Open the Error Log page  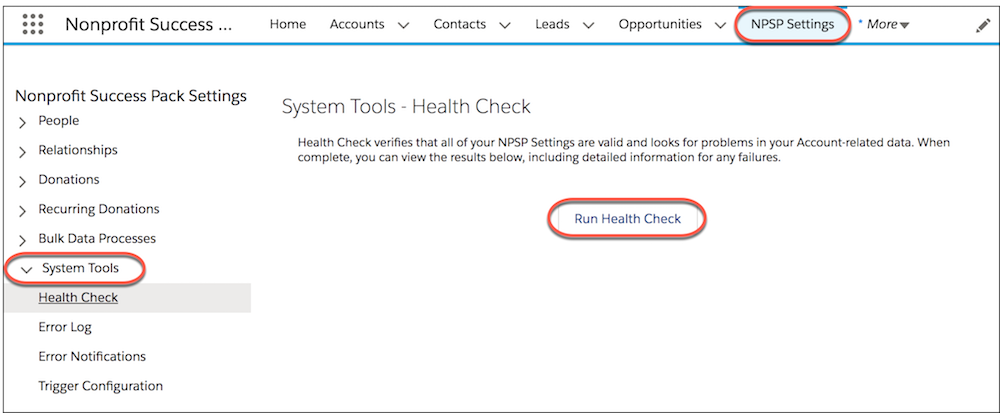pos(65,327)
